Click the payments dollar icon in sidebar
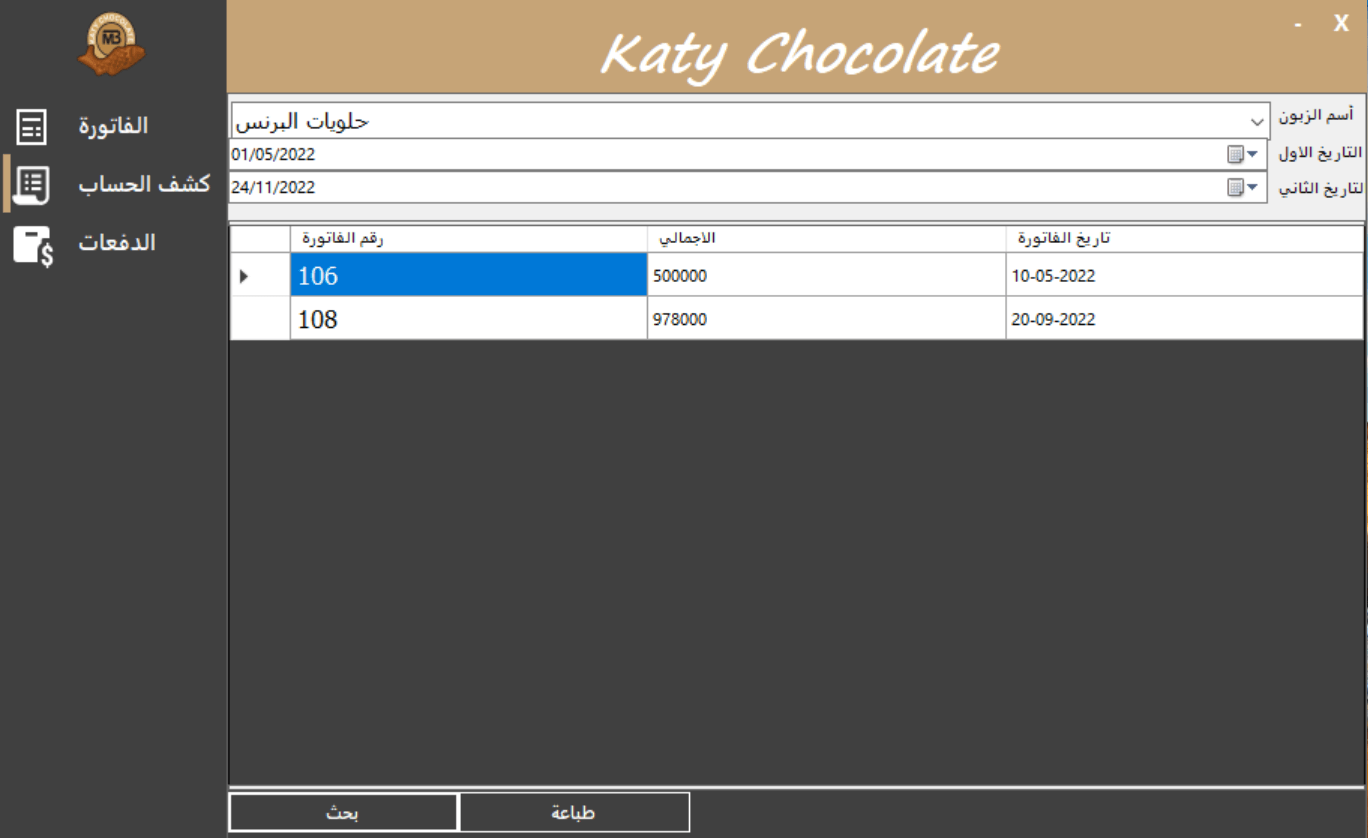Viewport: 1368px width, 838px height. pyautogui.click(x=33, y=245)
